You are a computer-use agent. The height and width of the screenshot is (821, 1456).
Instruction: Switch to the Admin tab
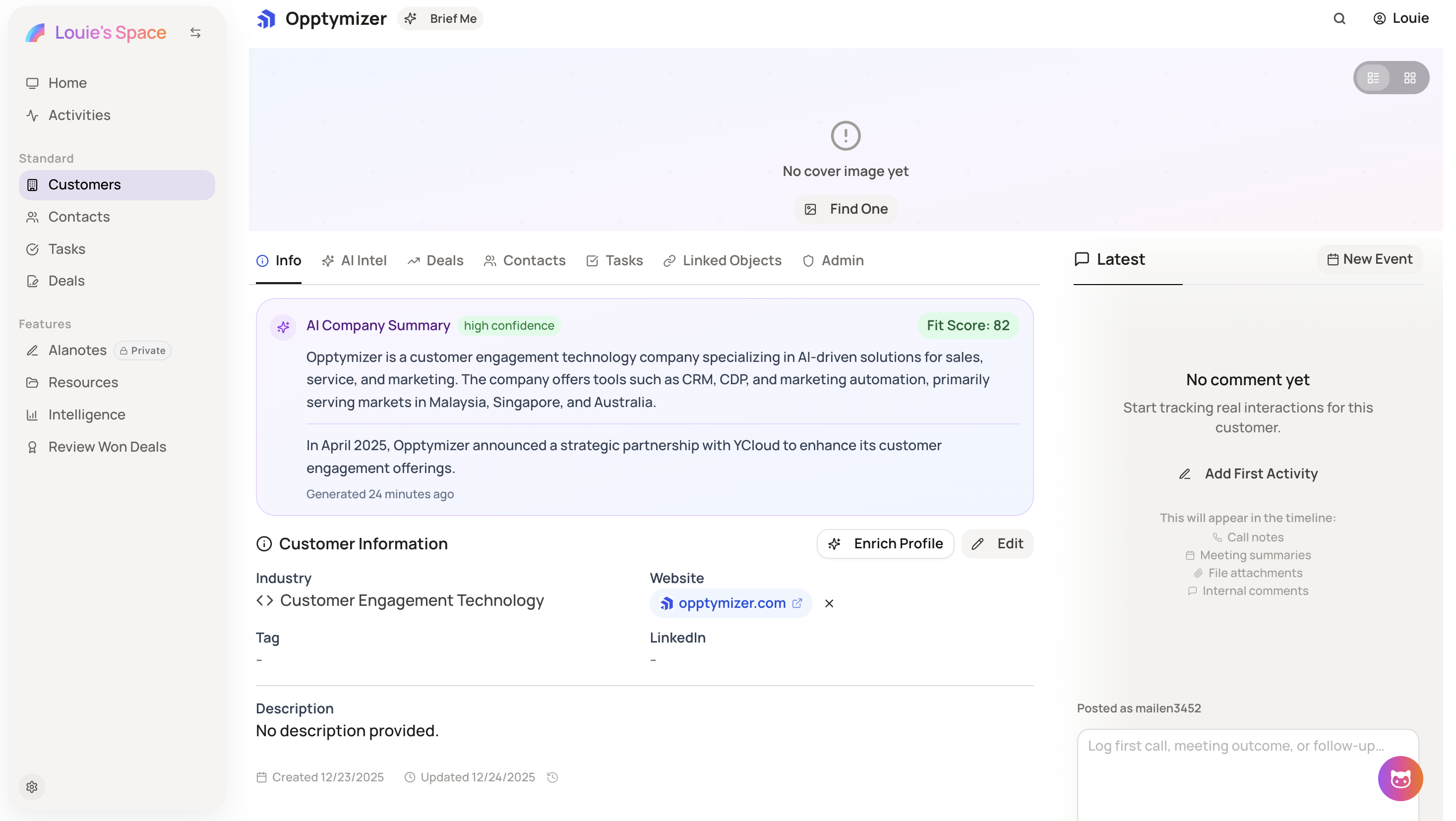[x=833, y=260]
